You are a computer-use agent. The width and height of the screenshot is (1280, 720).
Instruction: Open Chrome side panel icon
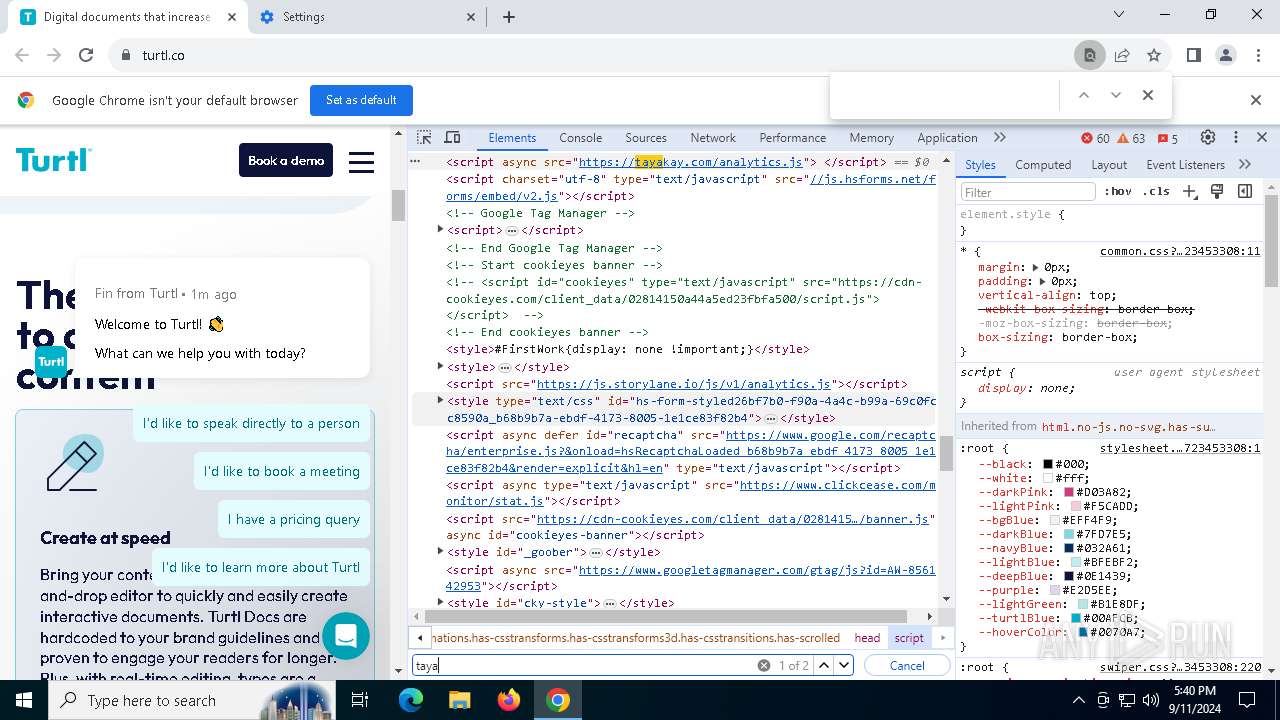[1193, 55]
